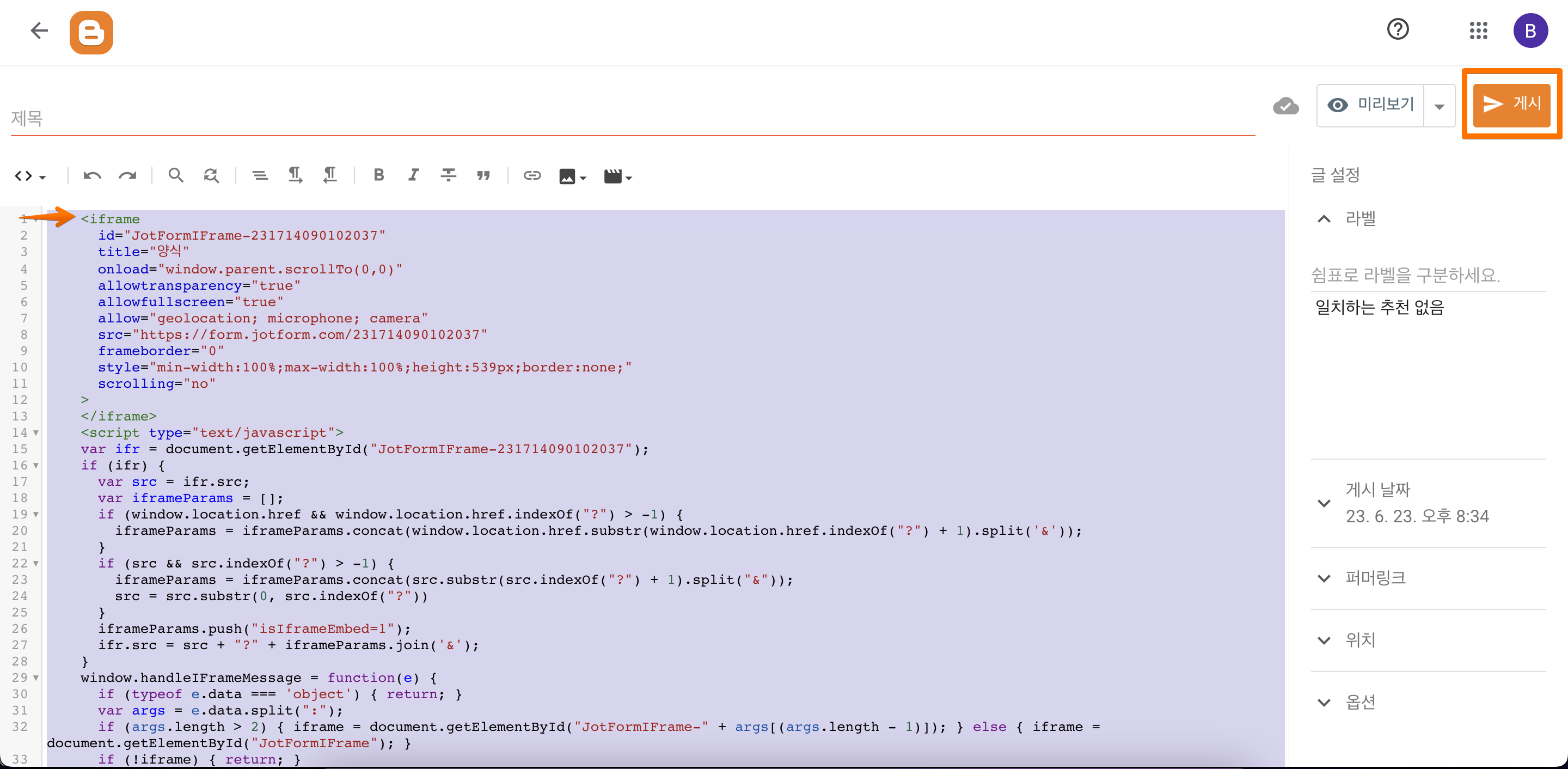Screen dimensions: 1568x769
Task: Click the find and replace icon
Action: coord(211,176)
